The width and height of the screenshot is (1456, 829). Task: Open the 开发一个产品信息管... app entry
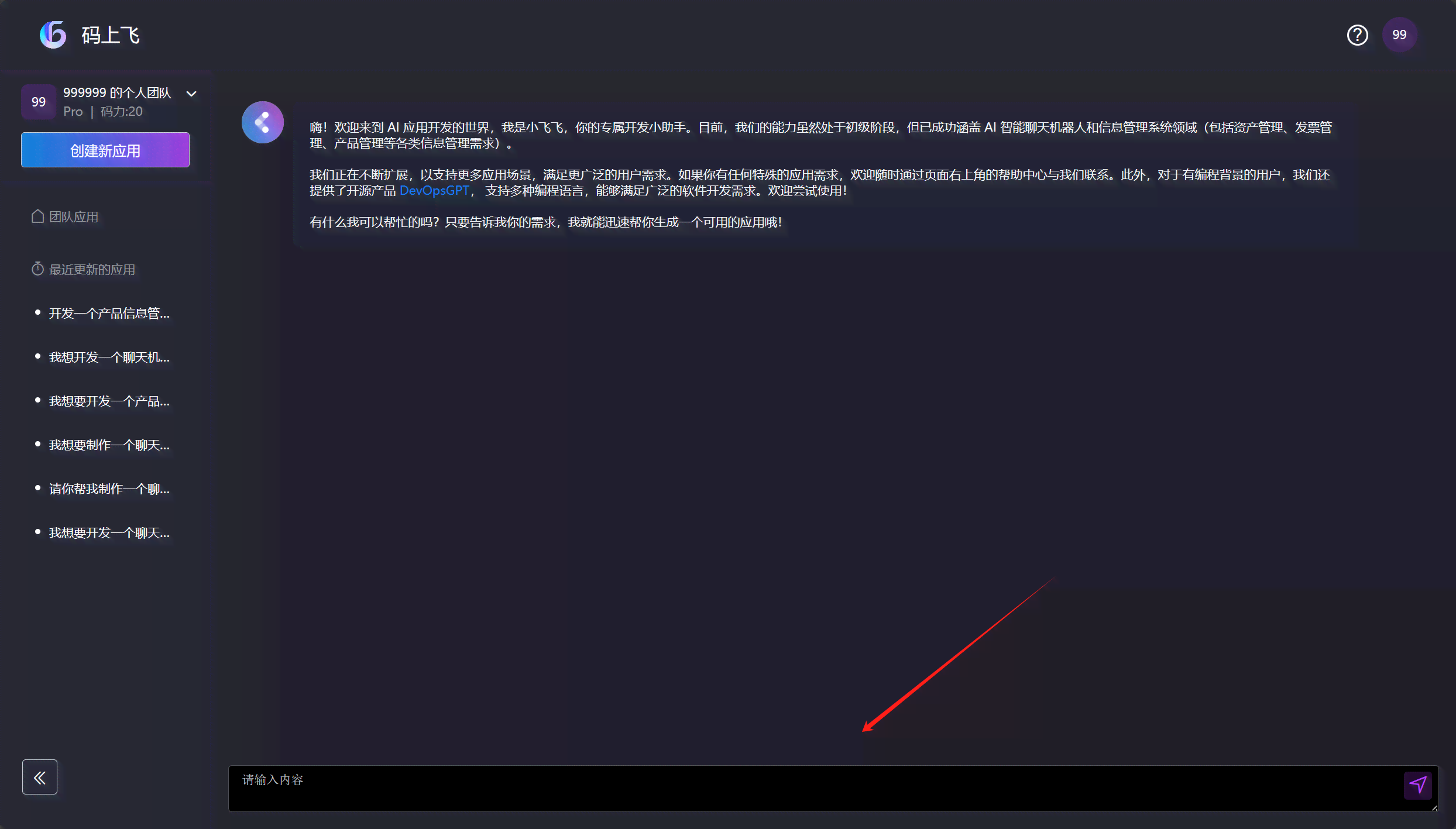click(109, 314)
